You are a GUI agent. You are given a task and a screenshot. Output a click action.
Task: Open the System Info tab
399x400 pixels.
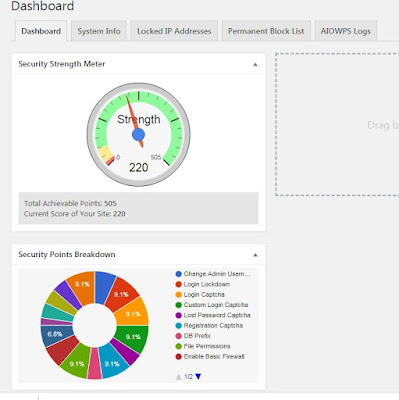pyautogui.click(x=99, y=31)
